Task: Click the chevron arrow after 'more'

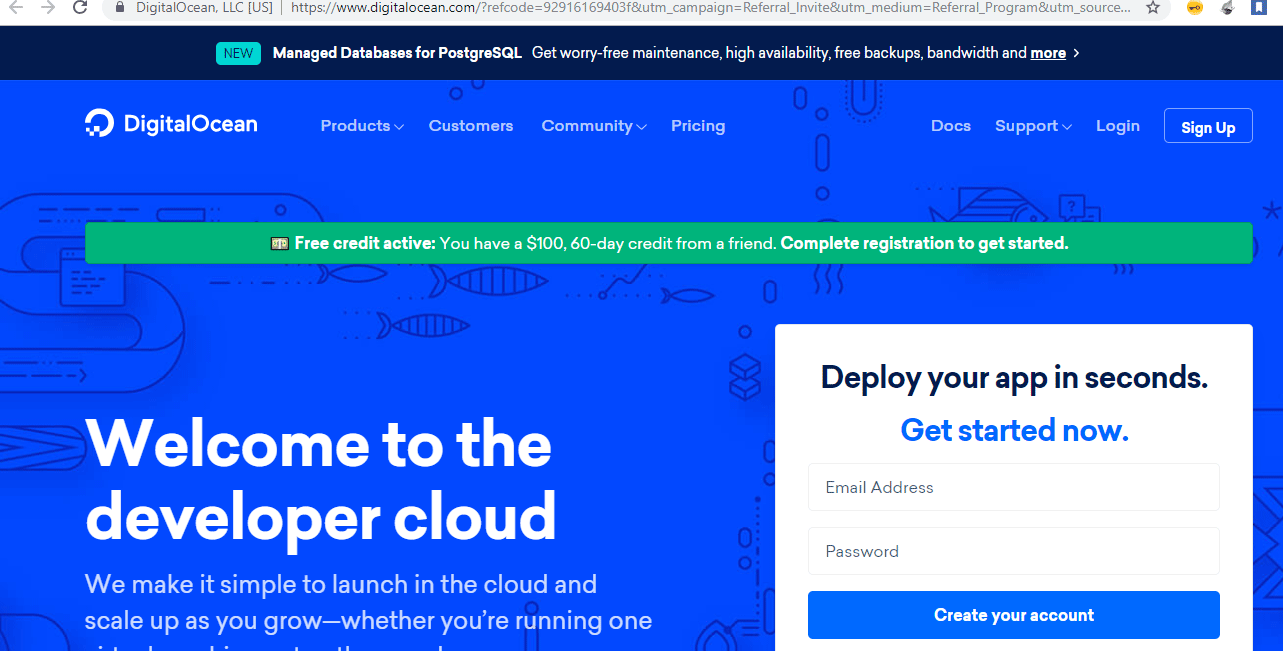Action: pos(1076,53)
